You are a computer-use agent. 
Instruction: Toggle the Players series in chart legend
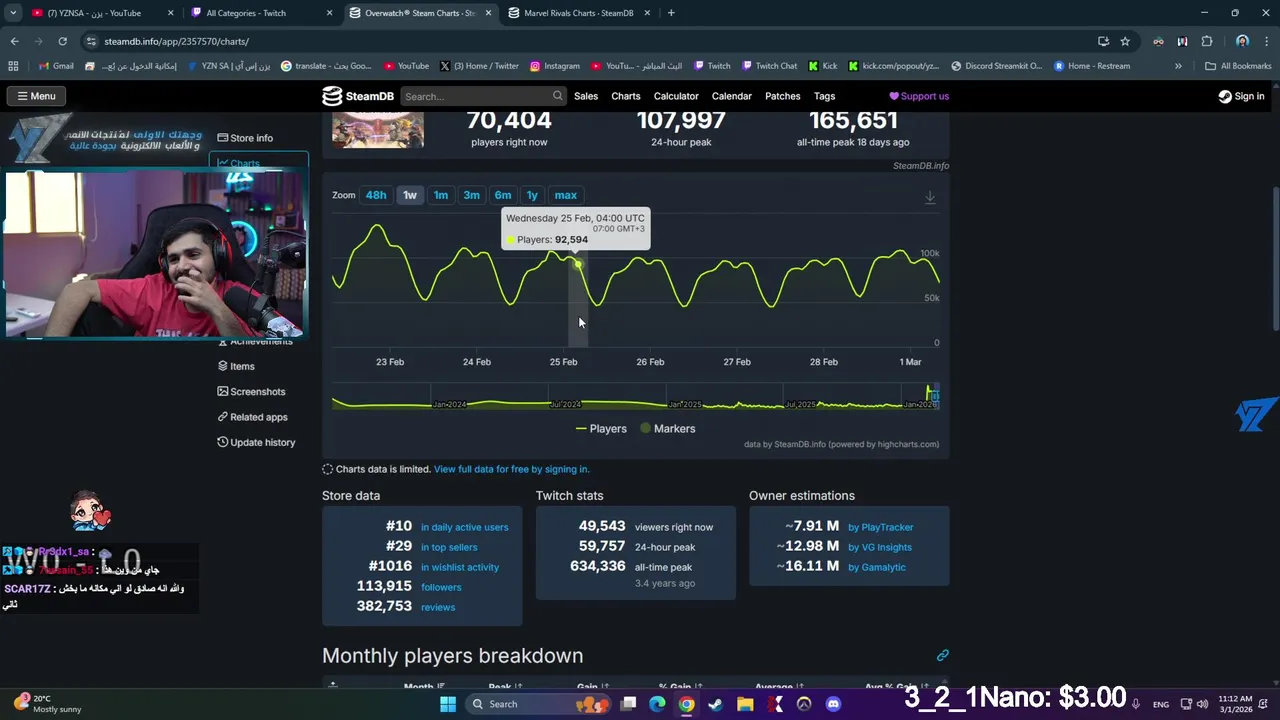[601, 428]
